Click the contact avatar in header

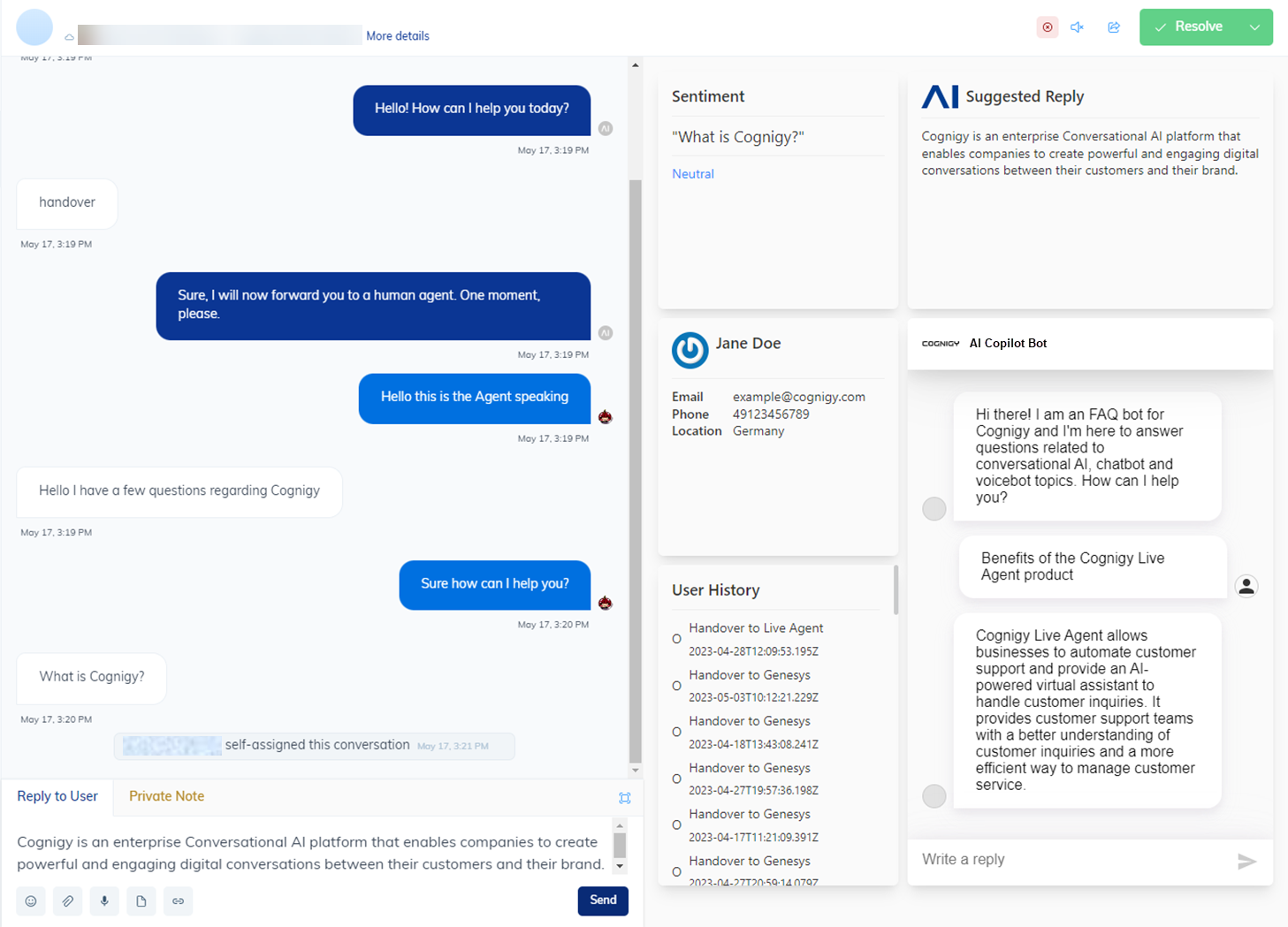tap(34, 27)
